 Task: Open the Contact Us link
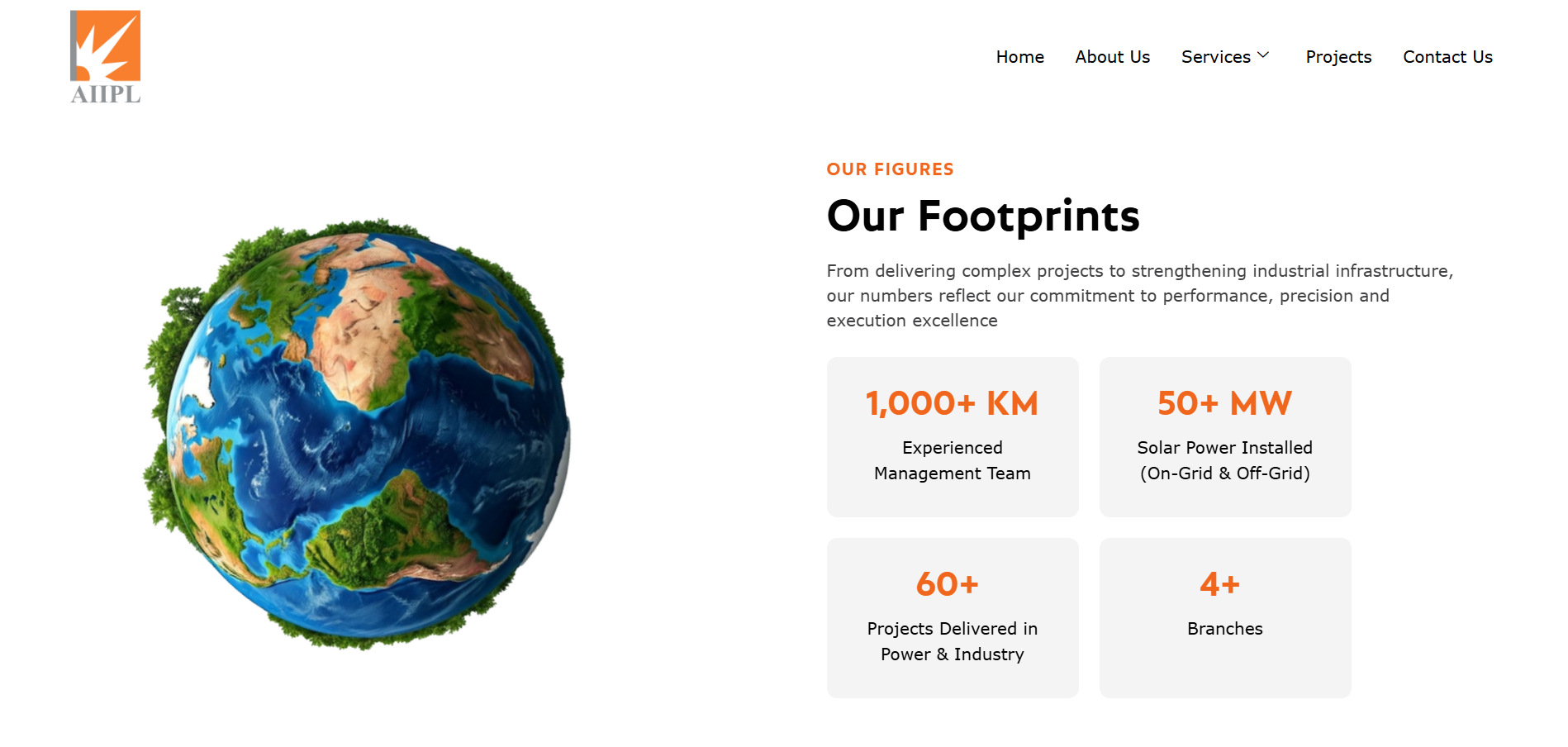pyautogui.click(x=1447, y=57)
